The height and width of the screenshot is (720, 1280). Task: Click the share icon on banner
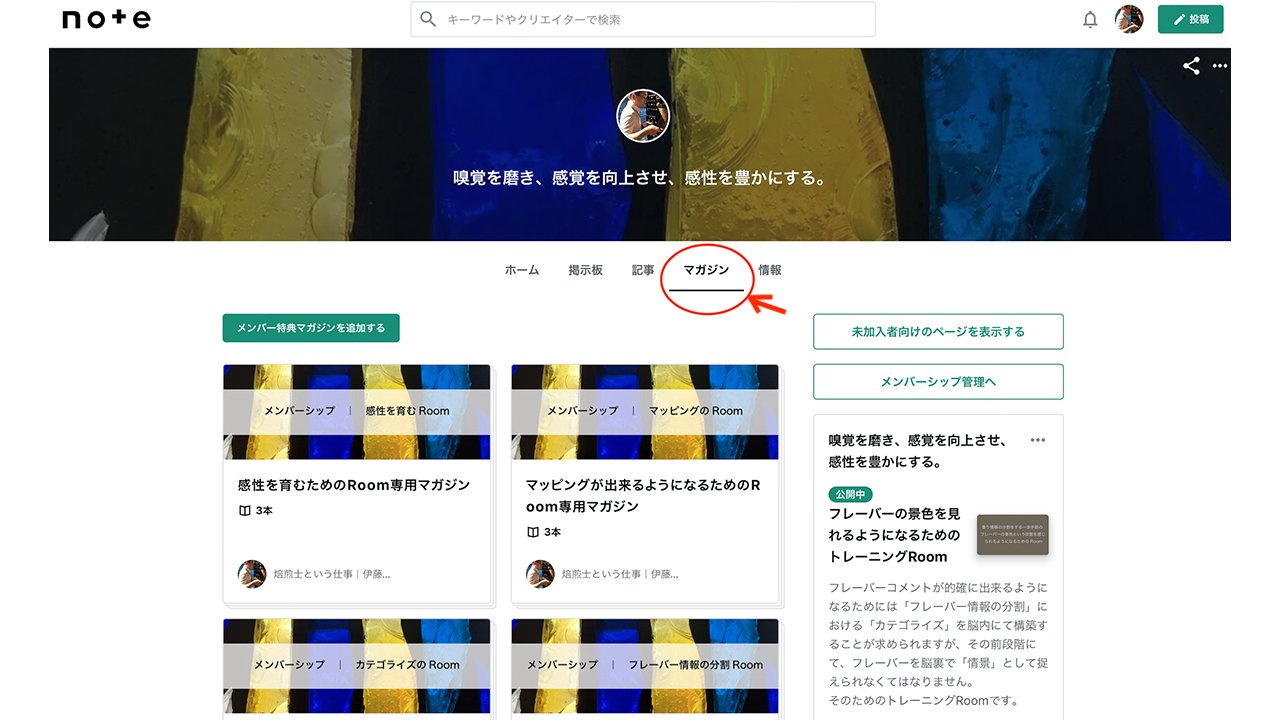1191,66
